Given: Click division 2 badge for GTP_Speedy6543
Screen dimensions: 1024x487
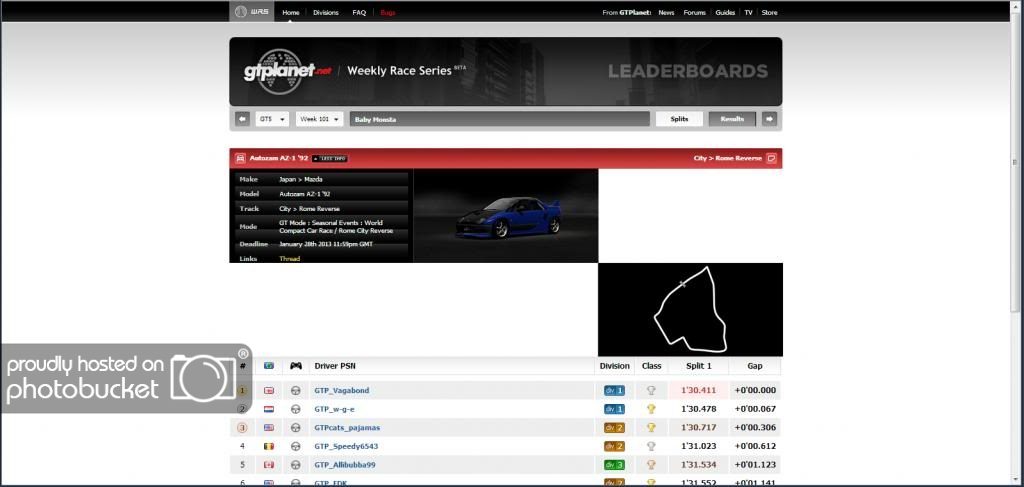Looking at the screenshot, I should 615,446.
